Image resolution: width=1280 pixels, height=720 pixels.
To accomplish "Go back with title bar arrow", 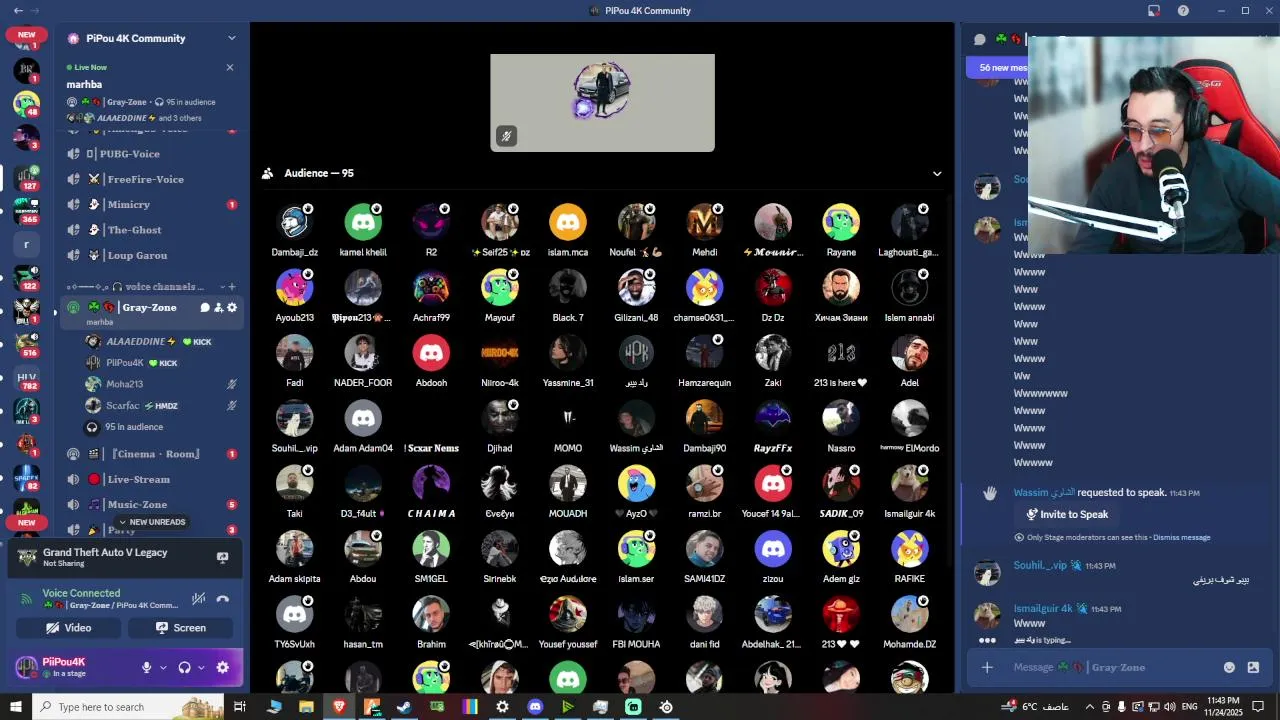I will 18,10.
